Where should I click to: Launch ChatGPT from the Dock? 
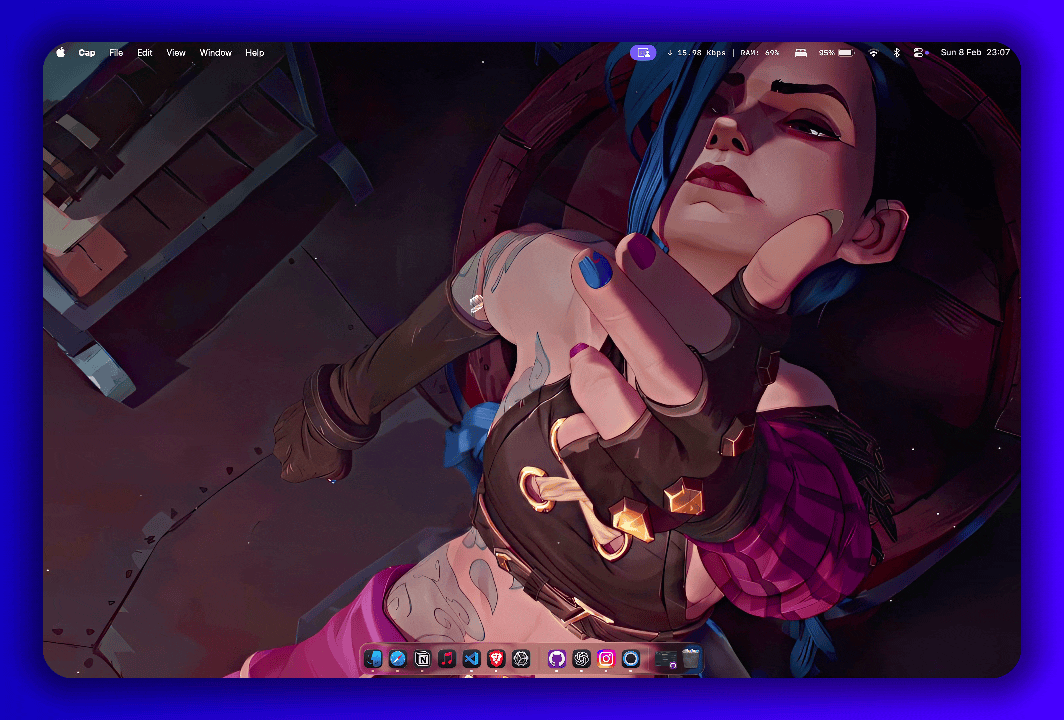(x=580, y=659)
